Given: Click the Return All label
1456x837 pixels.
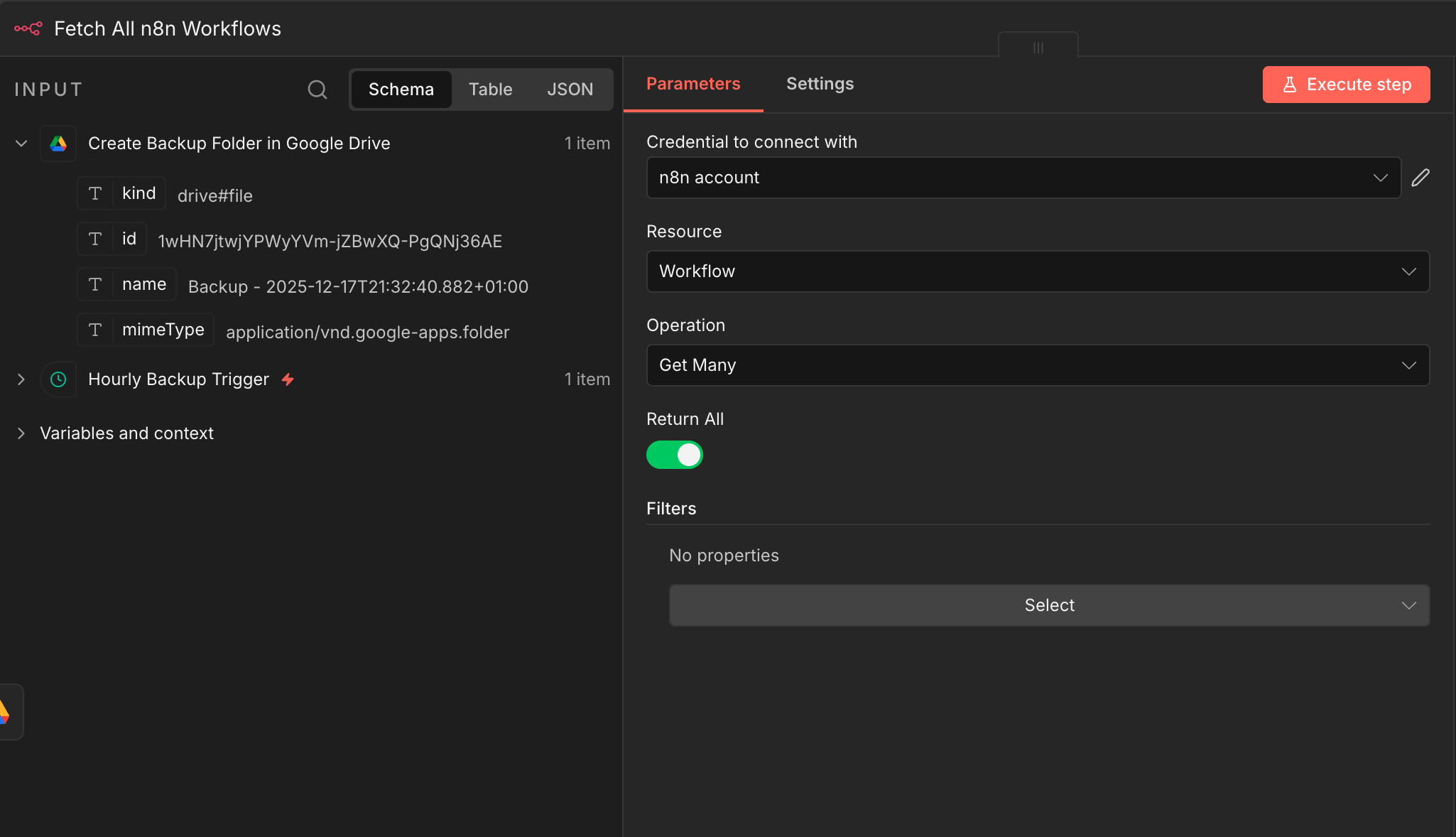Looking at the screenshot, I should click(x=685, y=419).
